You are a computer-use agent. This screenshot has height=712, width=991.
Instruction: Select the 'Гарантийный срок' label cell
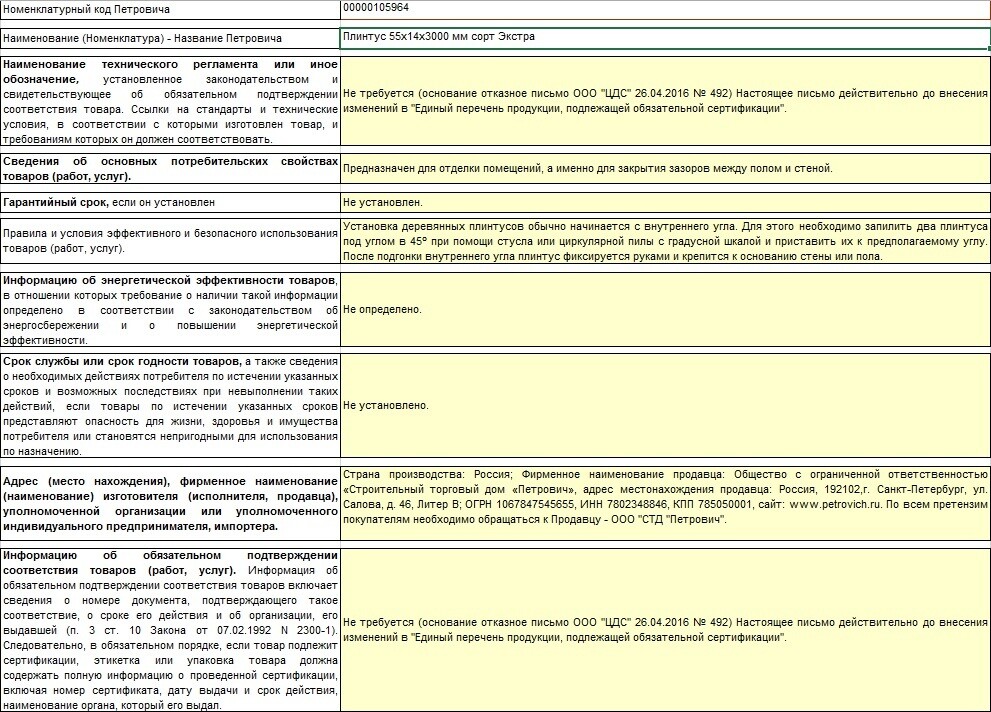point(170,202)
